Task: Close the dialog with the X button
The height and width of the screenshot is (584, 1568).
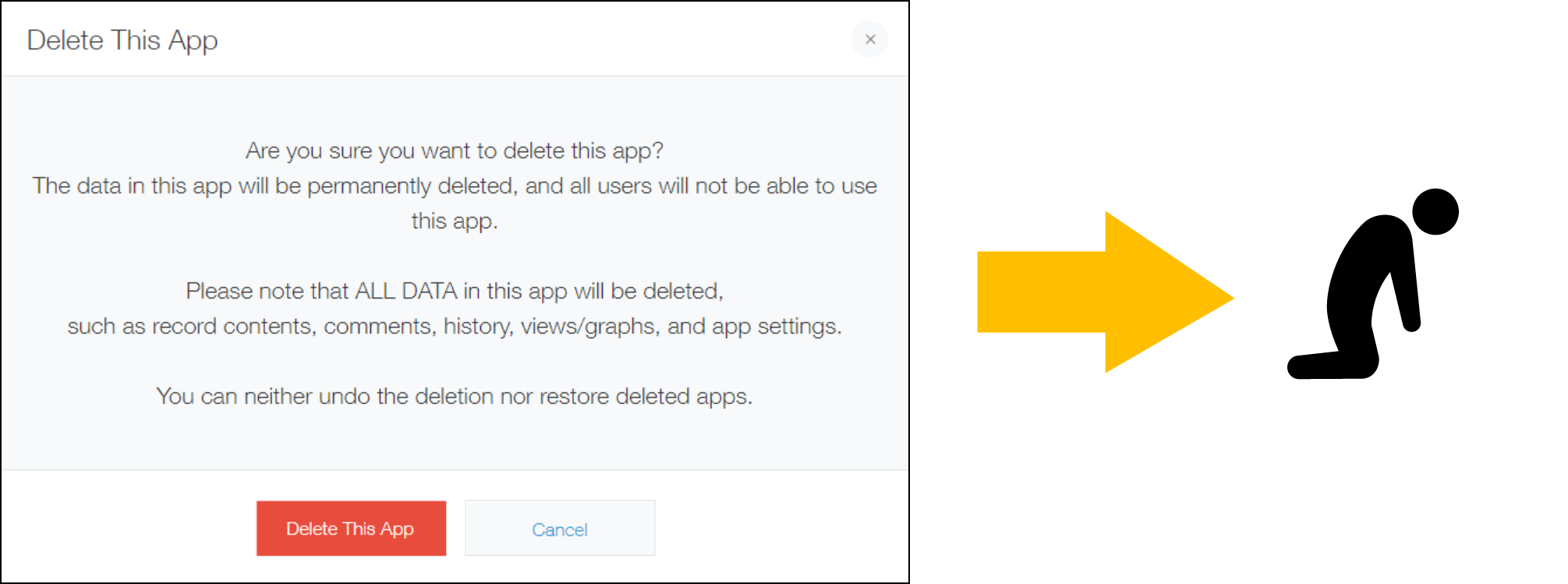Action: (869, 39)
